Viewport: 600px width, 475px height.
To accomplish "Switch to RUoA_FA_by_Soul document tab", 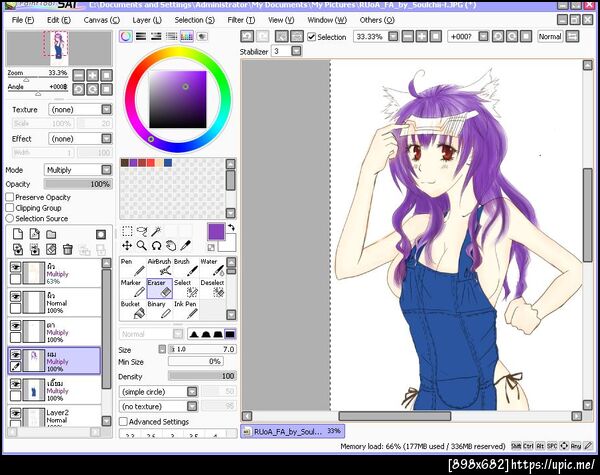I will click(292, 431).
